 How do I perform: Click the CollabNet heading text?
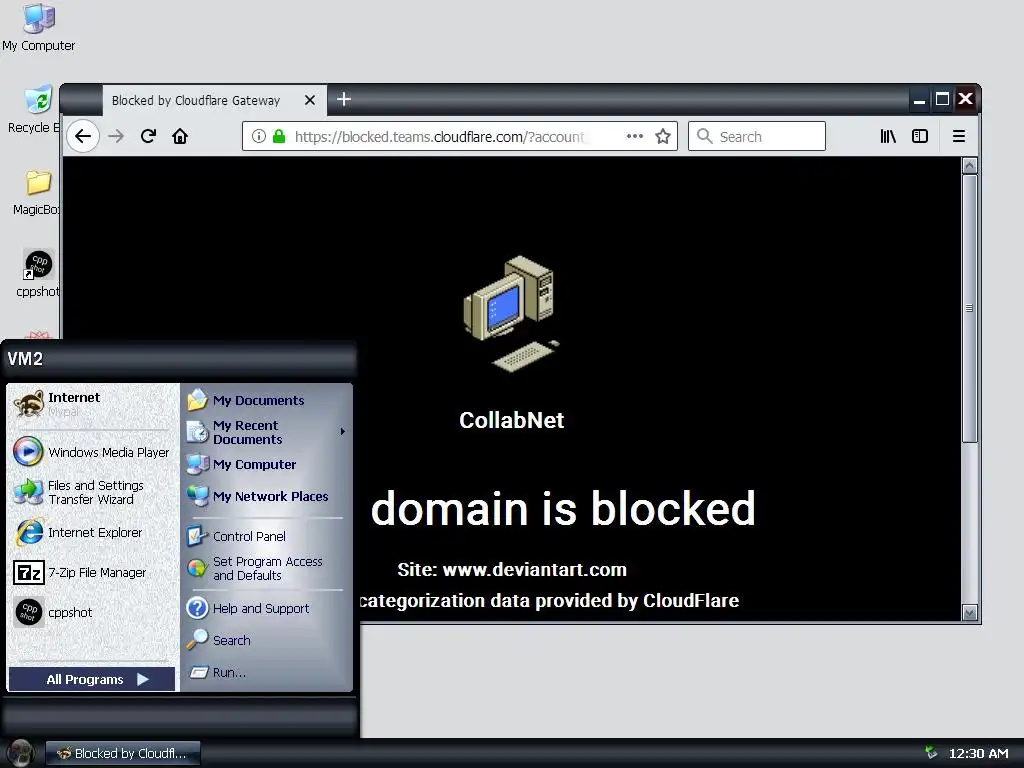511,420
